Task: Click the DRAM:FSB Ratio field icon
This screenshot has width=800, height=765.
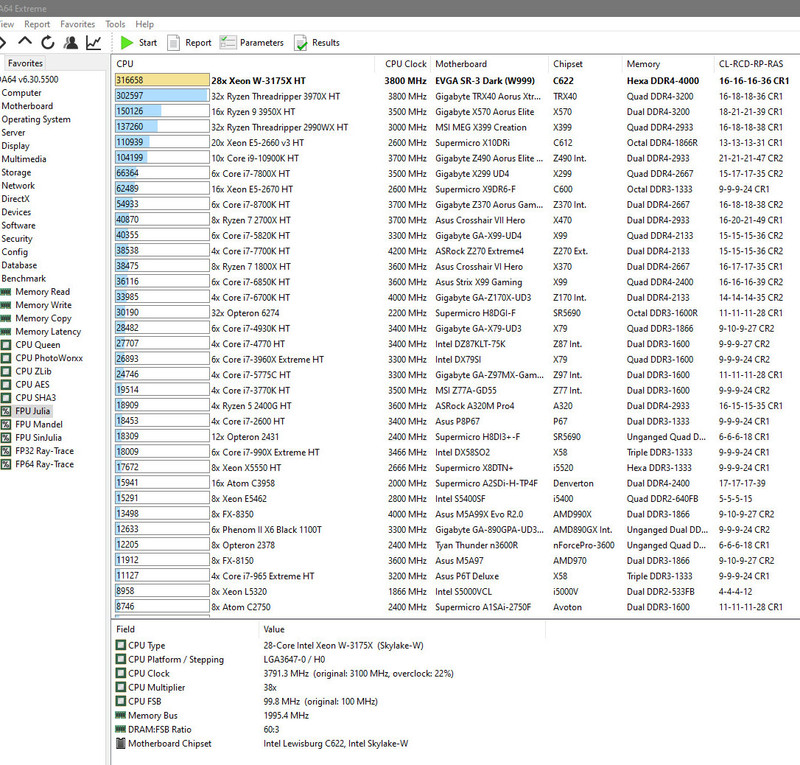Action: pyautogui.click(x=121, y=729)
